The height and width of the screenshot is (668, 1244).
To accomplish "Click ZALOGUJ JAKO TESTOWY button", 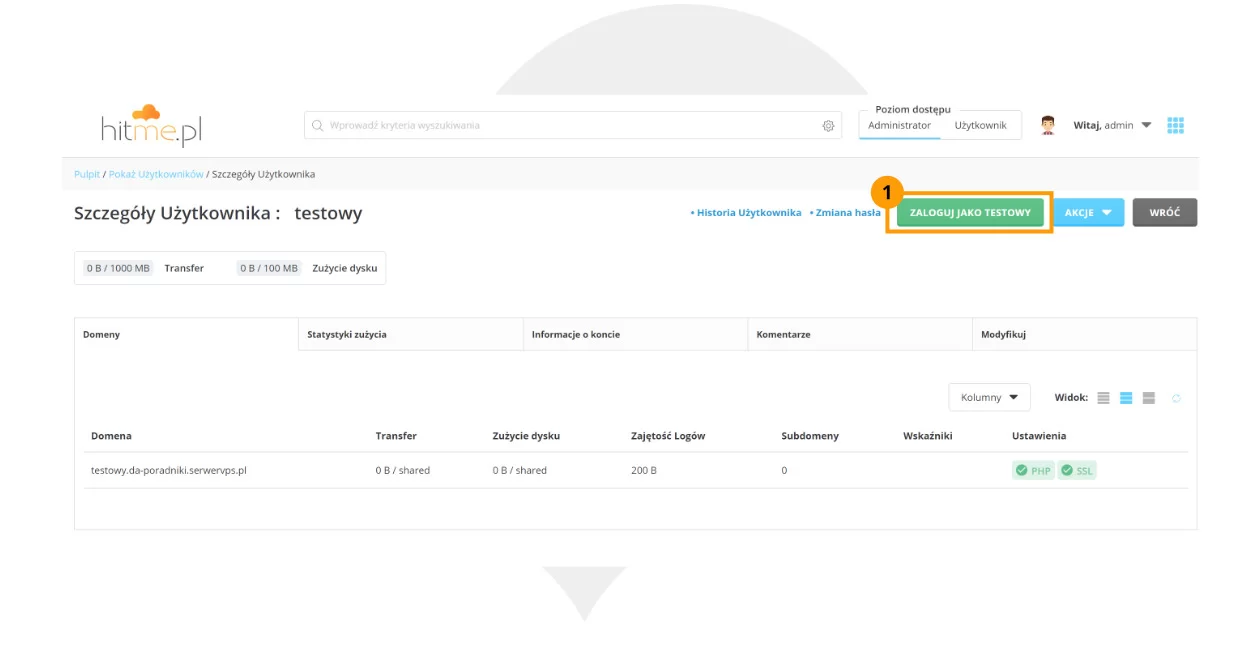I will coord(970,213).
